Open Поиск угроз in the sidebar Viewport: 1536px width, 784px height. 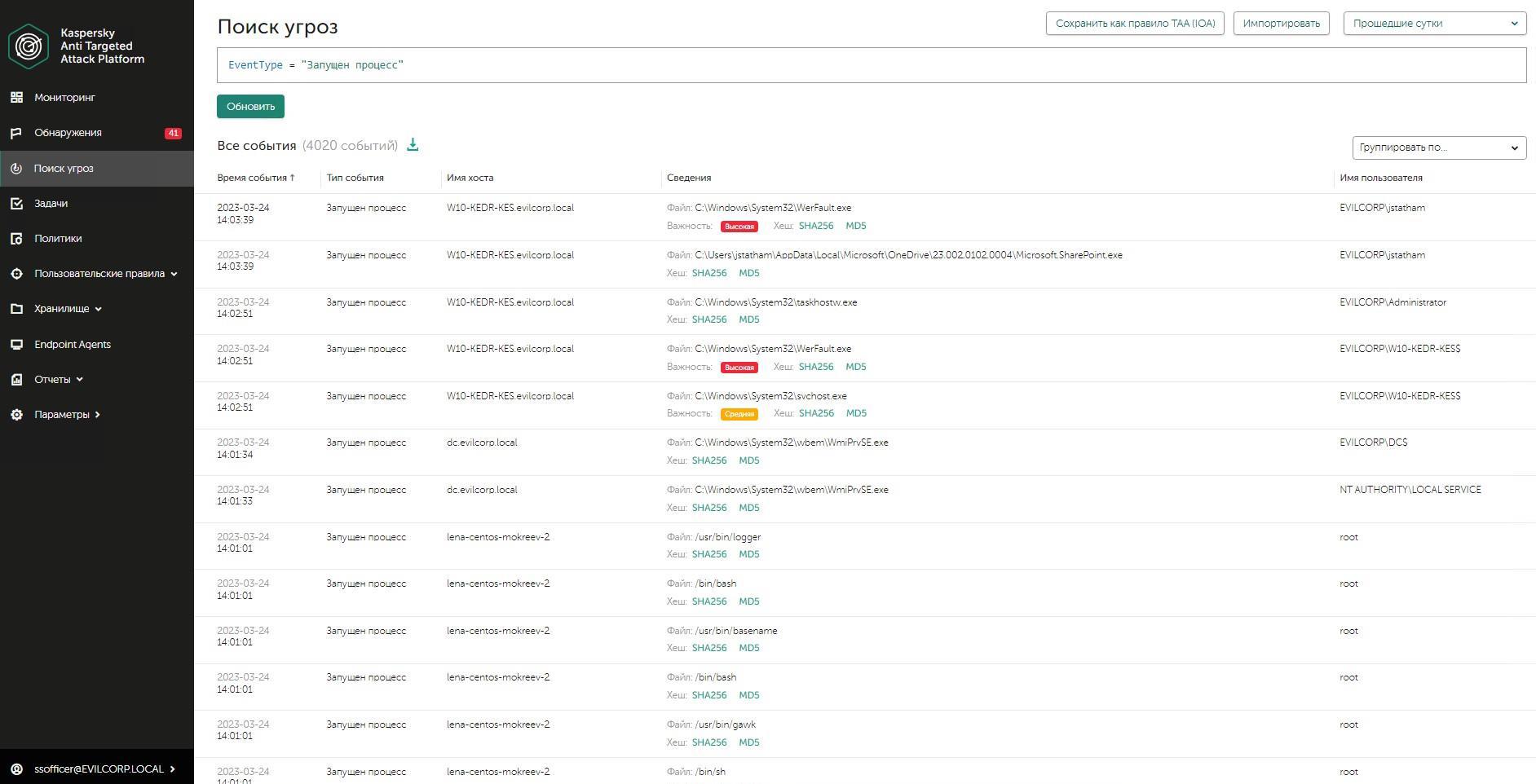64,169
